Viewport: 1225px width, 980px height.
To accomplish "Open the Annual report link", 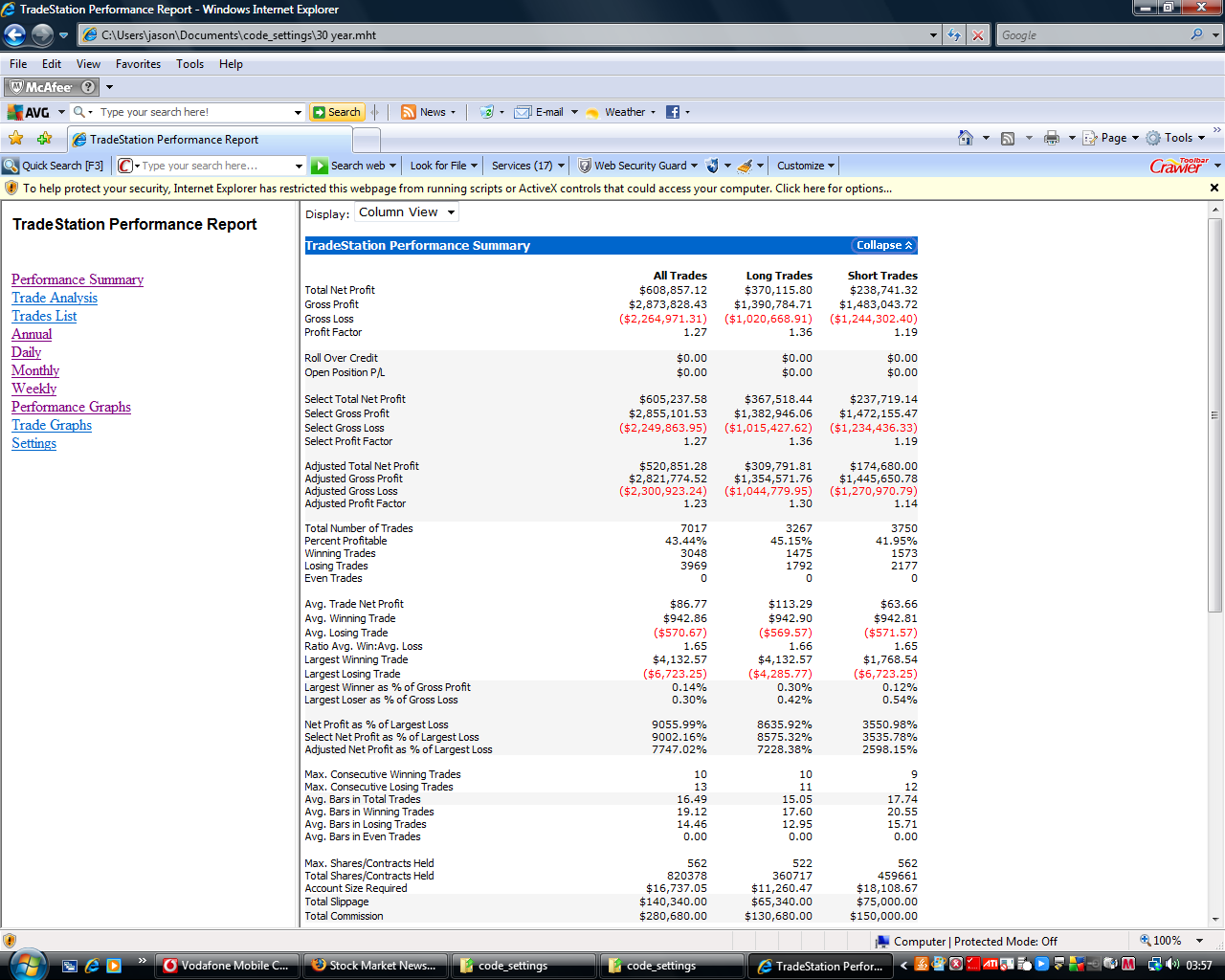I will point(32,334).
